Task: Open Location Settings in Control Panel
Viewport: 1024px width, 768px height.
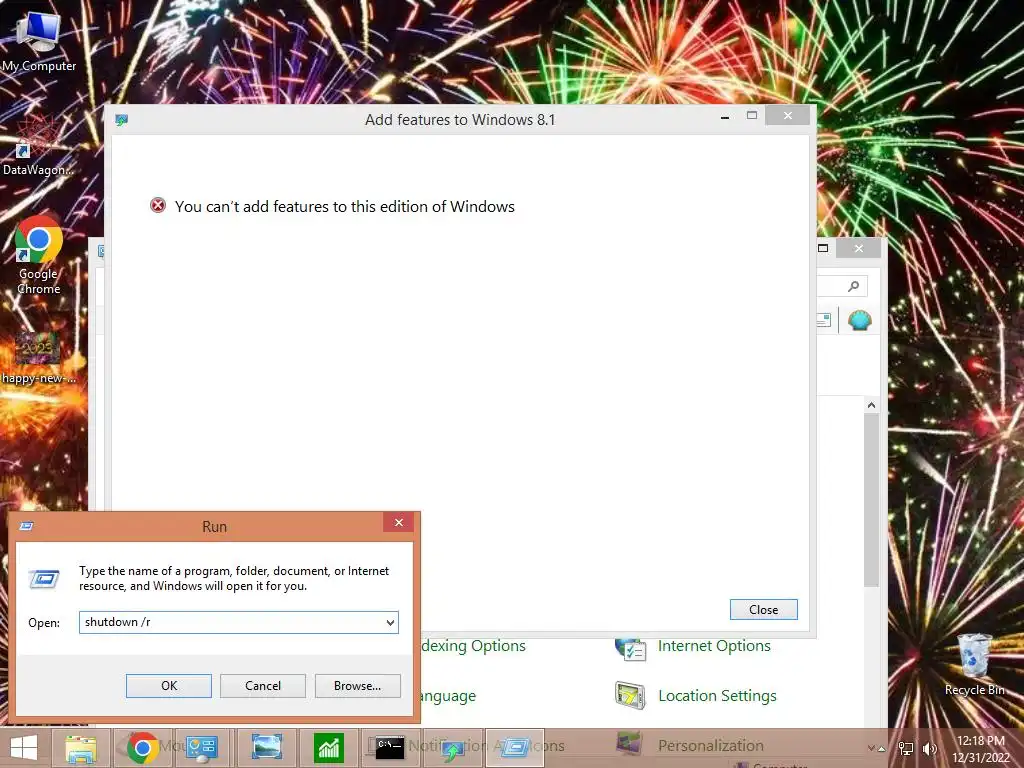Action: (717, 696)
